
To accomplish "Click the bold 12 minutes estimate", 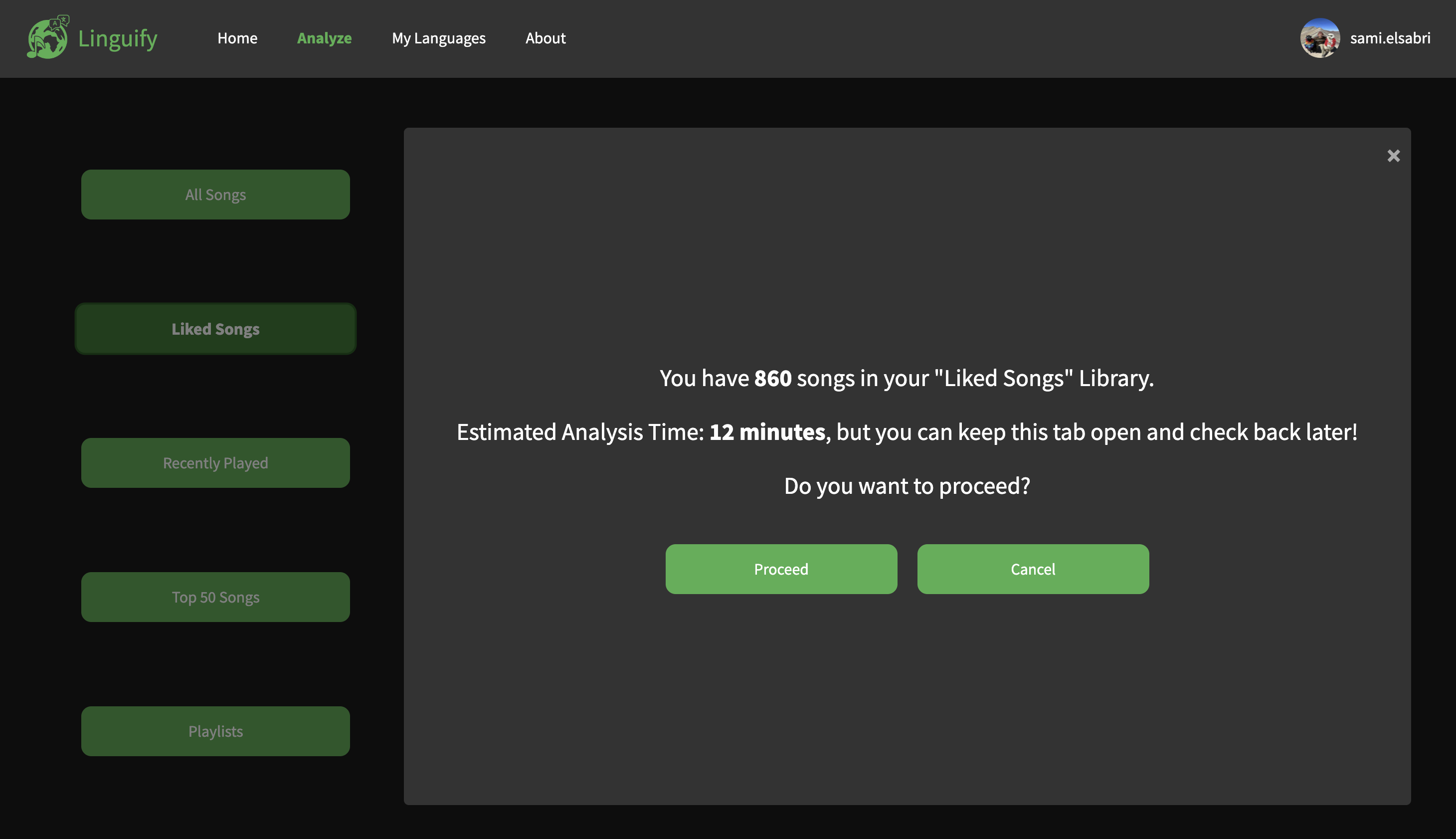I will point(766,432).
